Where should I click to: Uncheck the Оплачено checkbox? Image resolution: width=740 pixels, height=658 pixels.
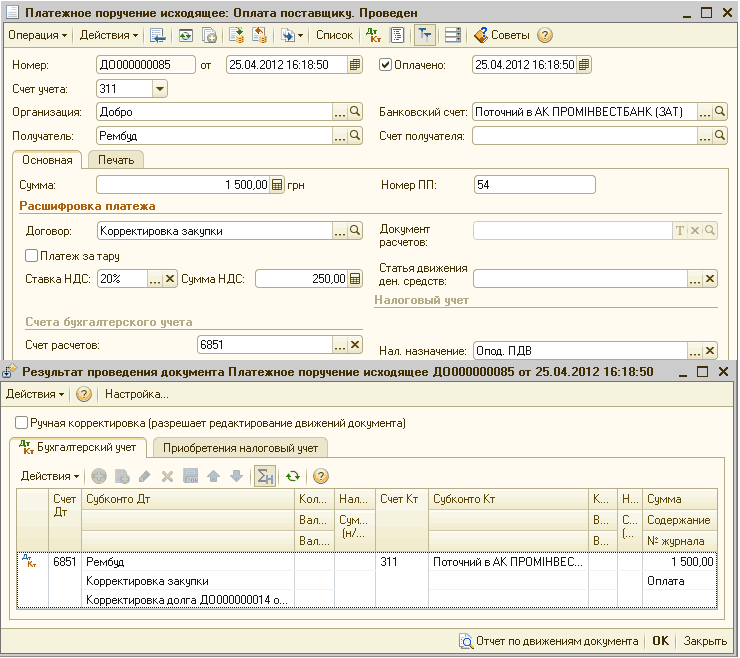(x=386, y=65)
